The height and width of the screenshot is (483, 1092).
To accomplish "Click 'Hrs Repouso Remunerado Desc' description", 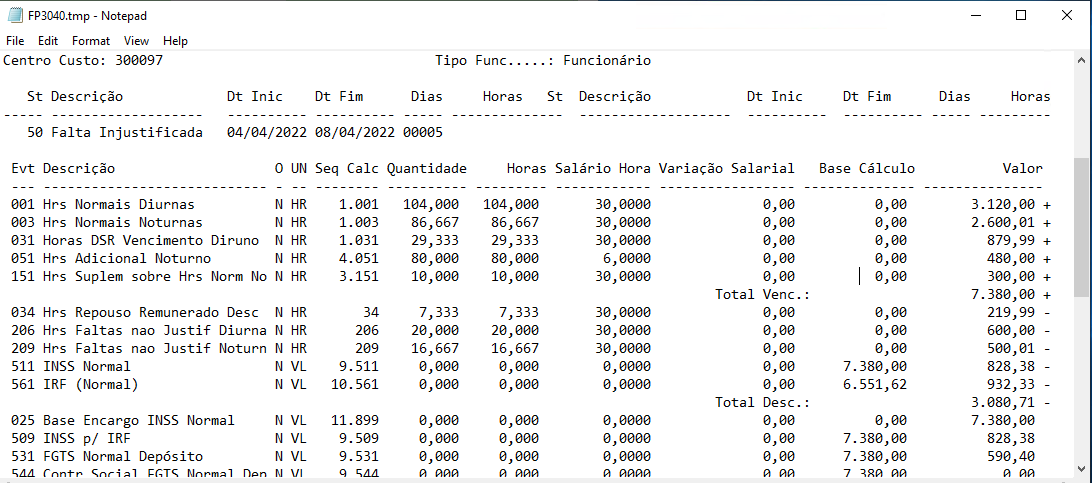I will point(150,312).
